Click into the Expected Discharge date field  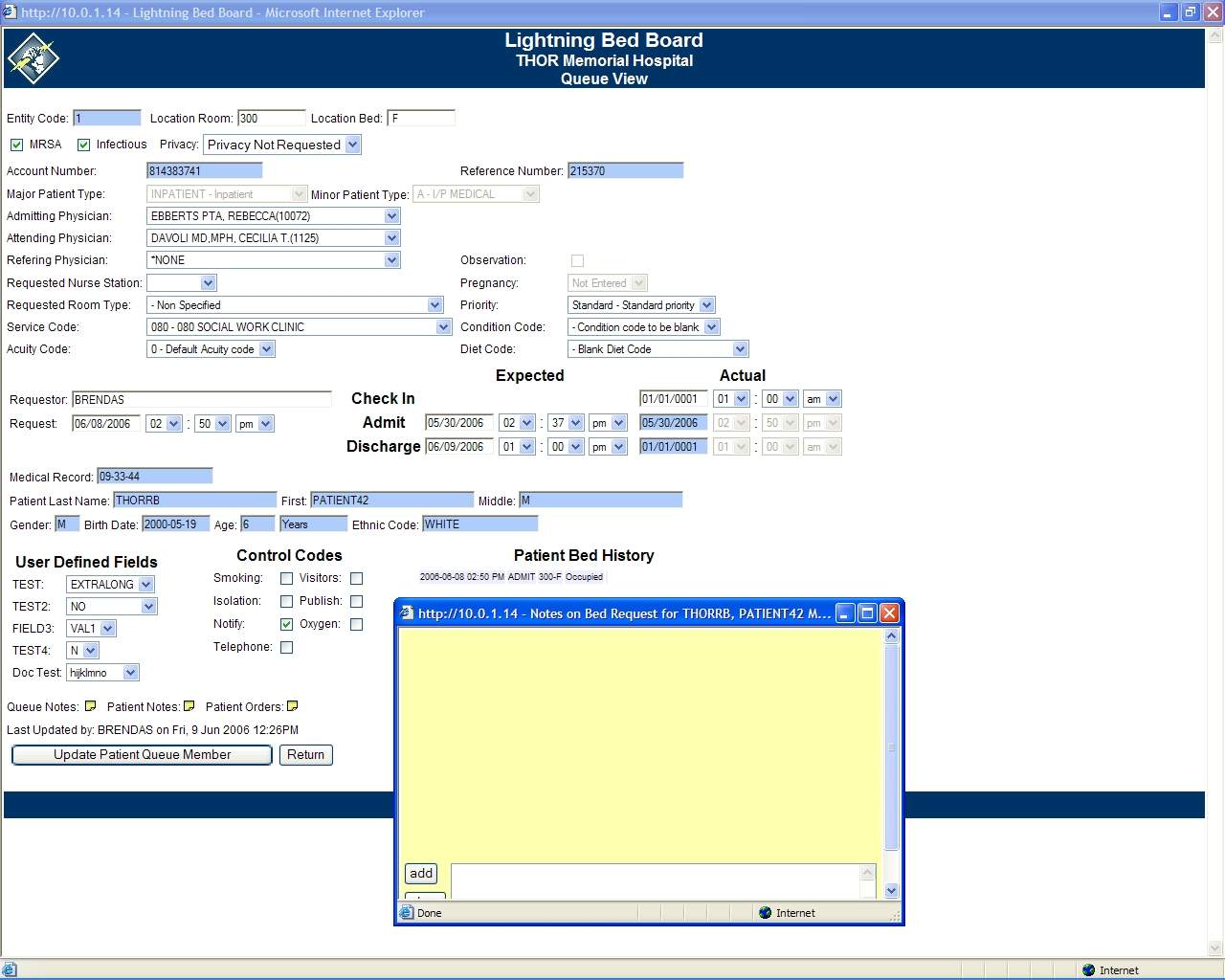pos(459,447)
